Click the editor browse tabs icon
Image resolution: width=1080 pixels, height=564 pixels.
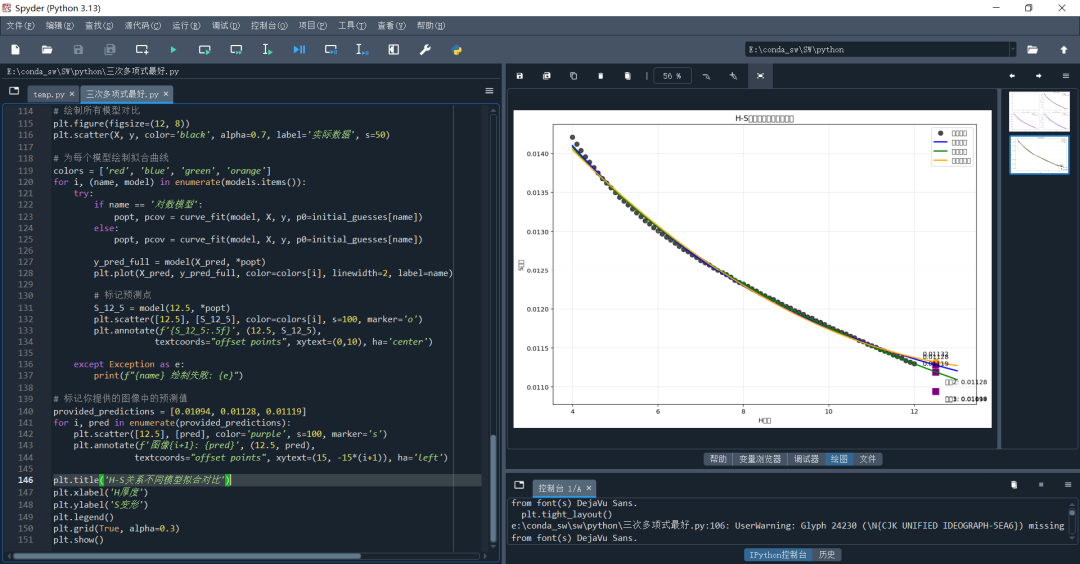(14, 91)
